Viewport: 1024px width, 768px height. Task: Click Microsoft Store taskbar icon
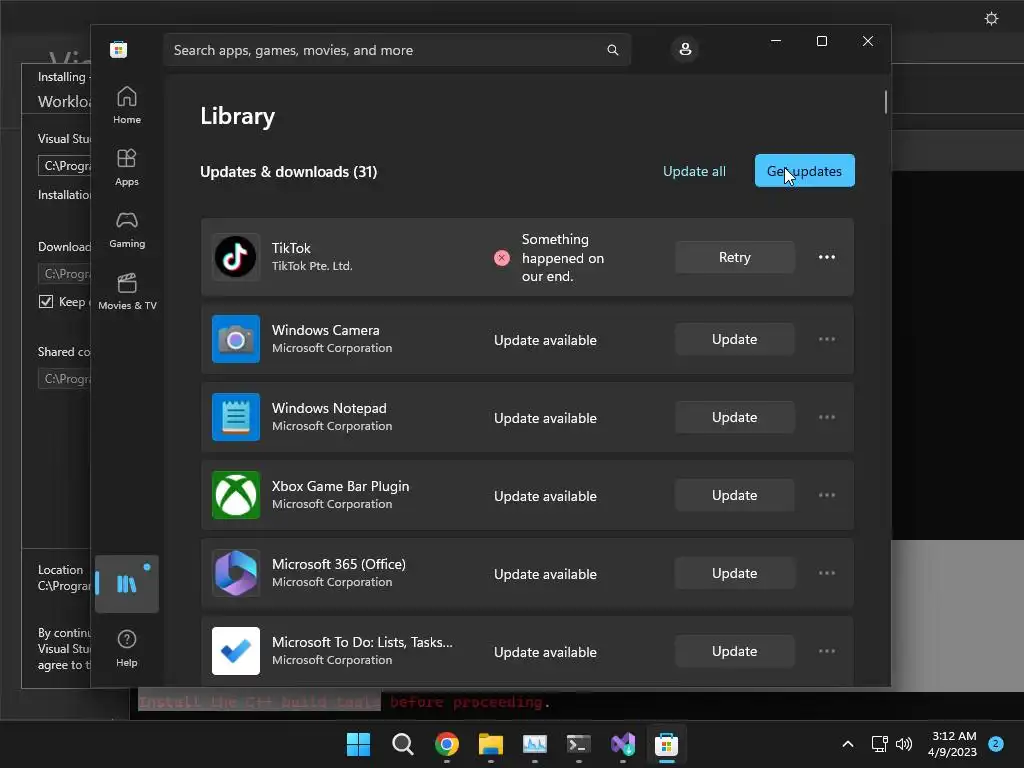click(x=666, y=744)
